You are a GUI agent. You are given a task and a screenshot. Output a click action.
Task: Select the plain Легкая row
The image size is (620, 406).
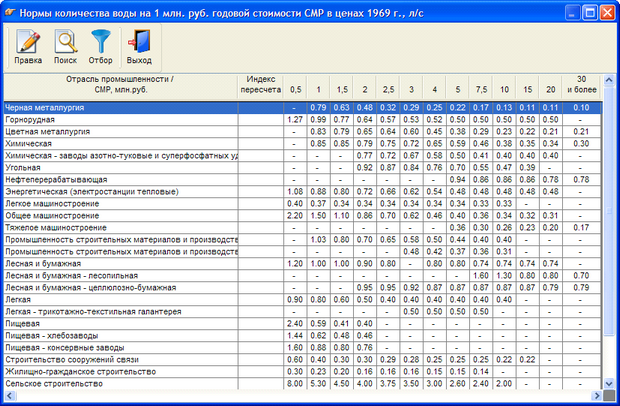pyautogui.click(x=302, y=300)
